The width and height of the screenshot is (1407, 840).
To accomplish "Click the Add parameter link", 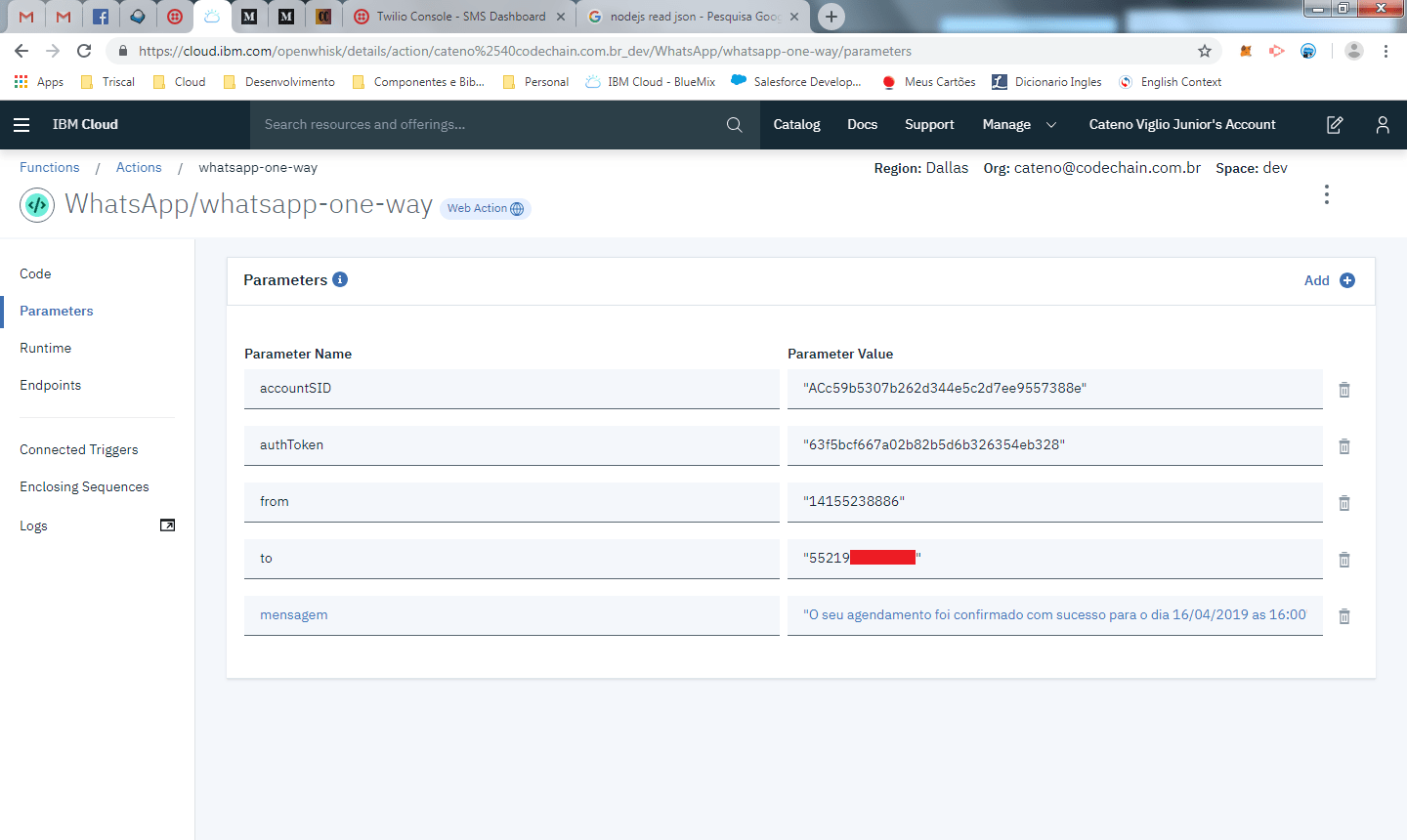I will 1316,280.
